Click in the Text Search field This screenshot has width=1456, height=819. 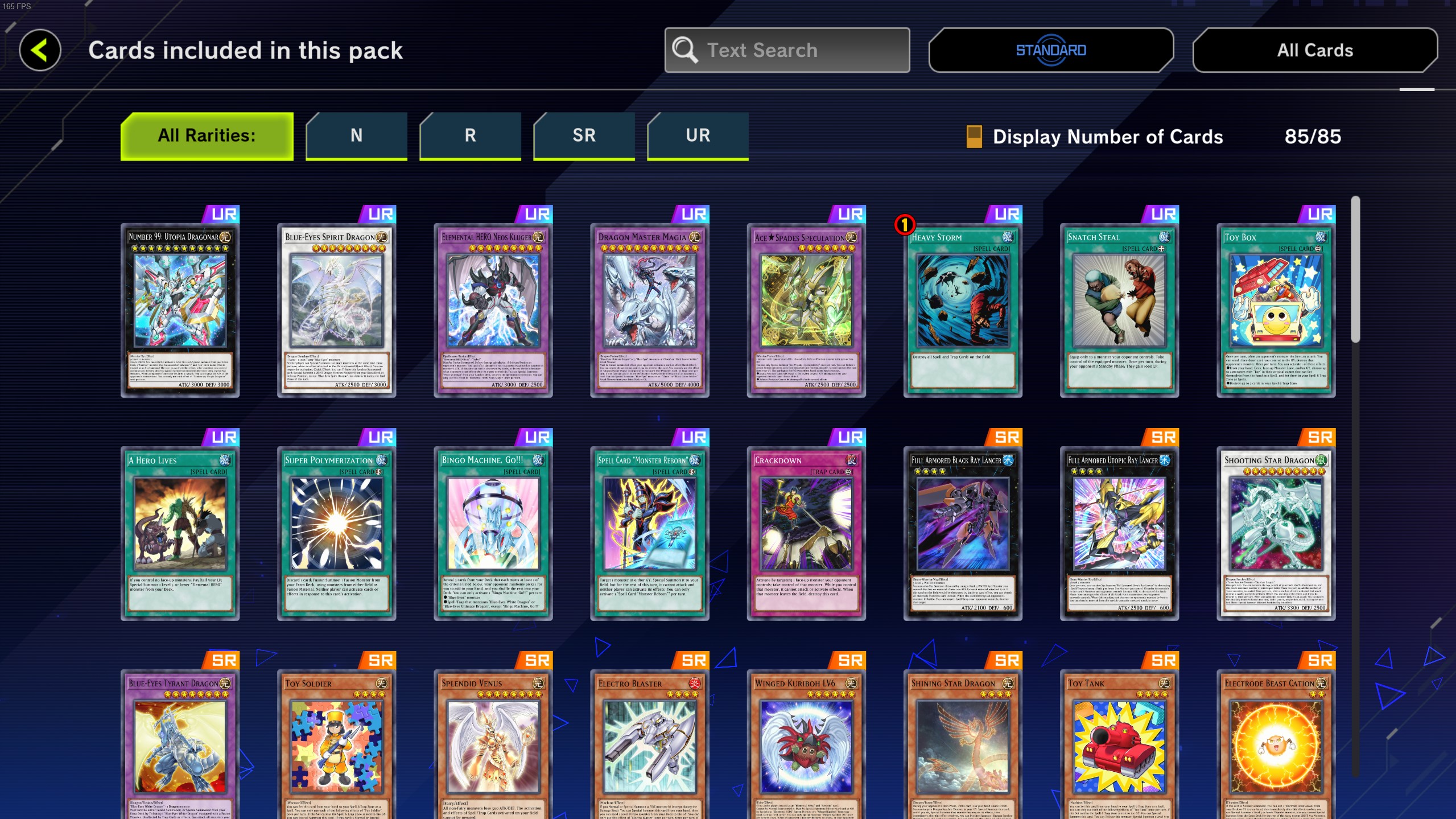click(787, 50)
